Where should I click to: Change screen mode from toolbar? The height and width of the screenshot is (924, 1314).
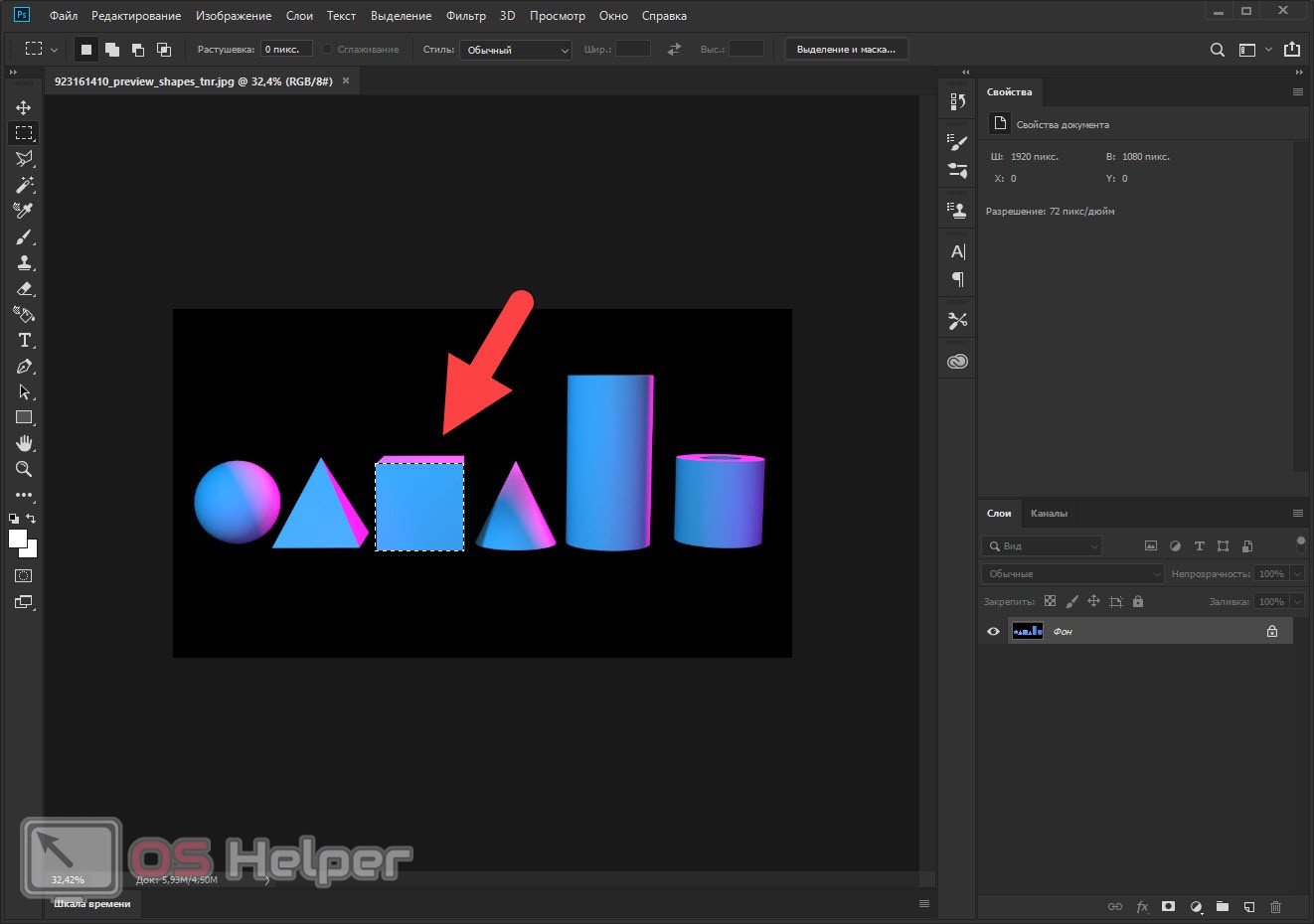tap(24, 602)
